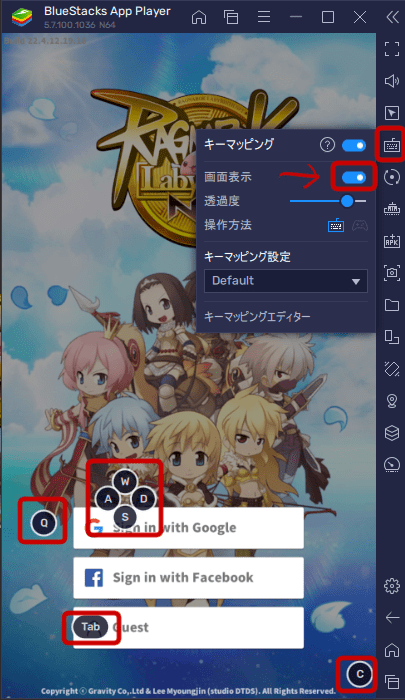The height and width of the screenshot is (700, 405).
Task: Open BlueStacks settings gear
Action: point(392,585)
